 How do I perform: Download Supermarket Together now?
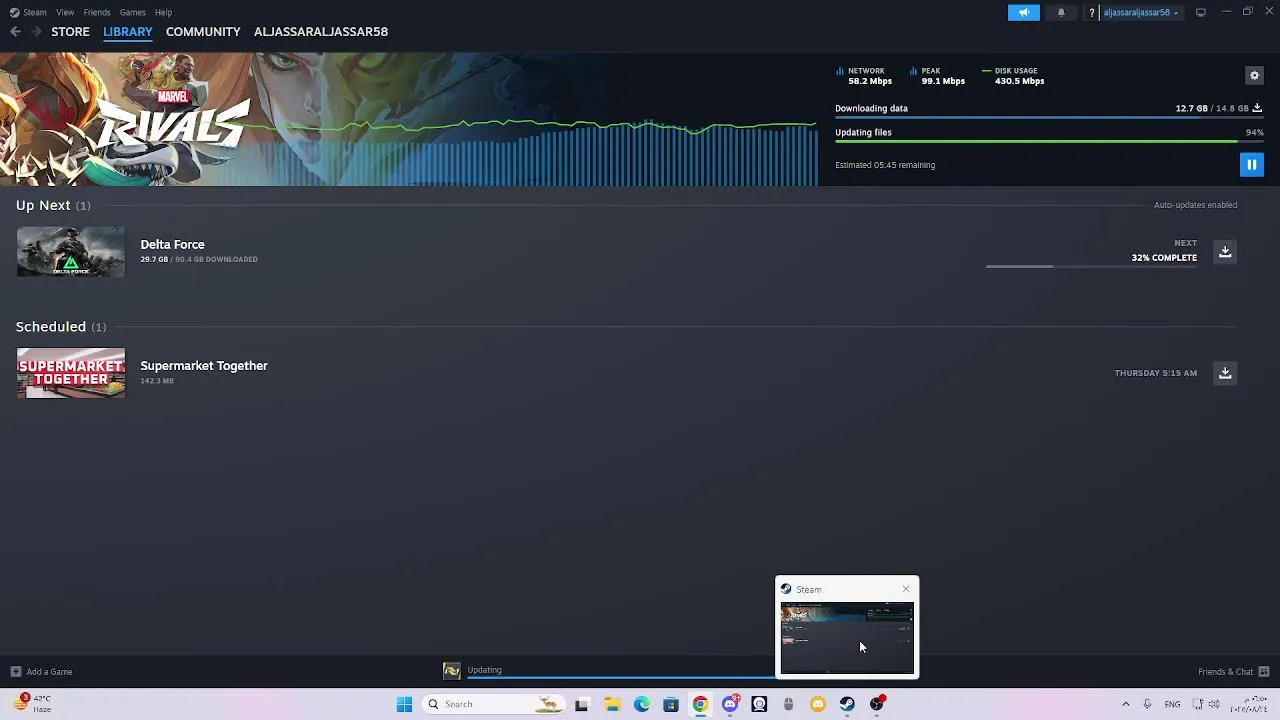[x=1225, y=373]
